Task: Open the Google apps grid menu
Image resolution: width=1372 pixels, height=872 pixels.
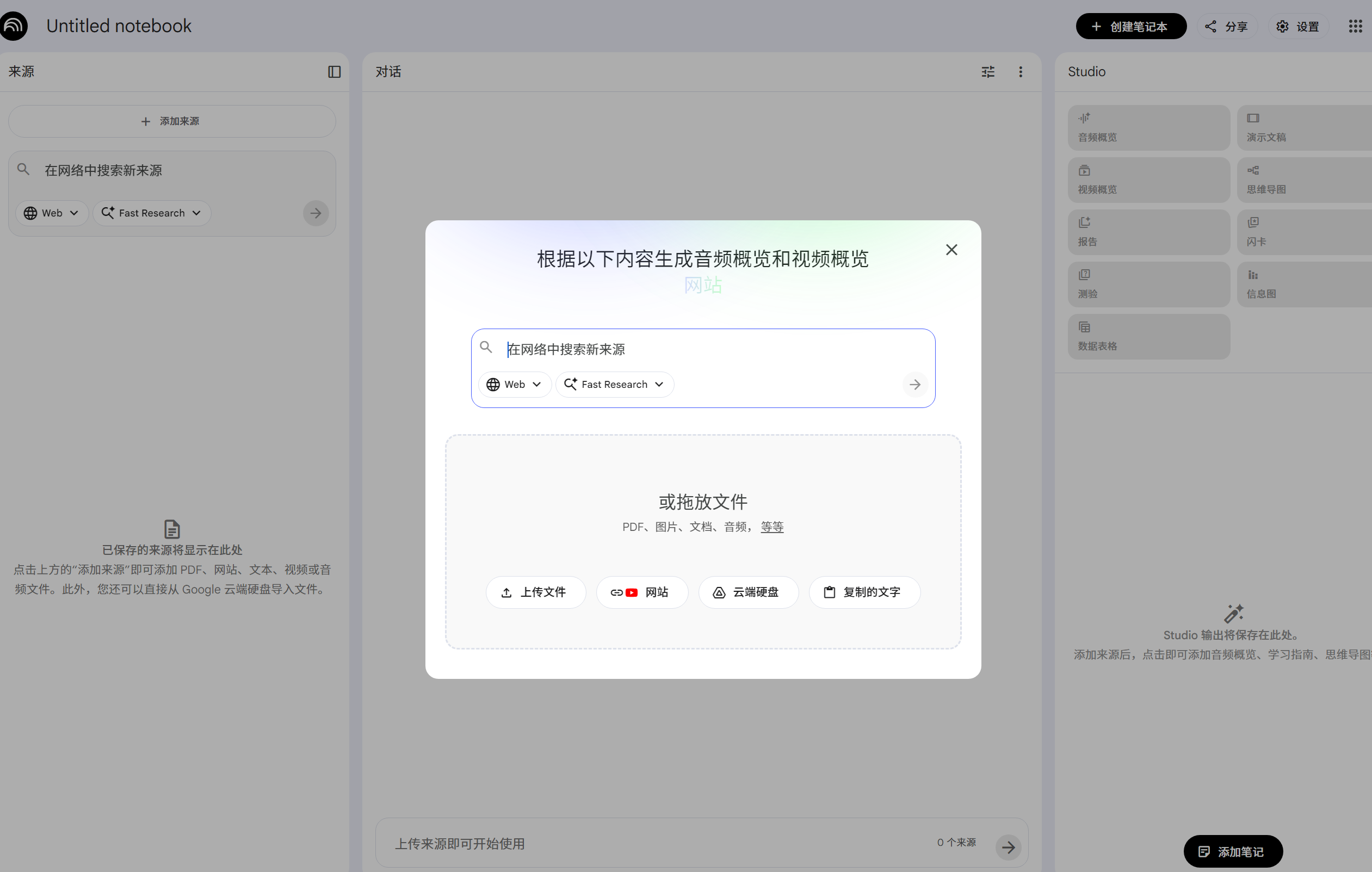Action: point(1356,26)
